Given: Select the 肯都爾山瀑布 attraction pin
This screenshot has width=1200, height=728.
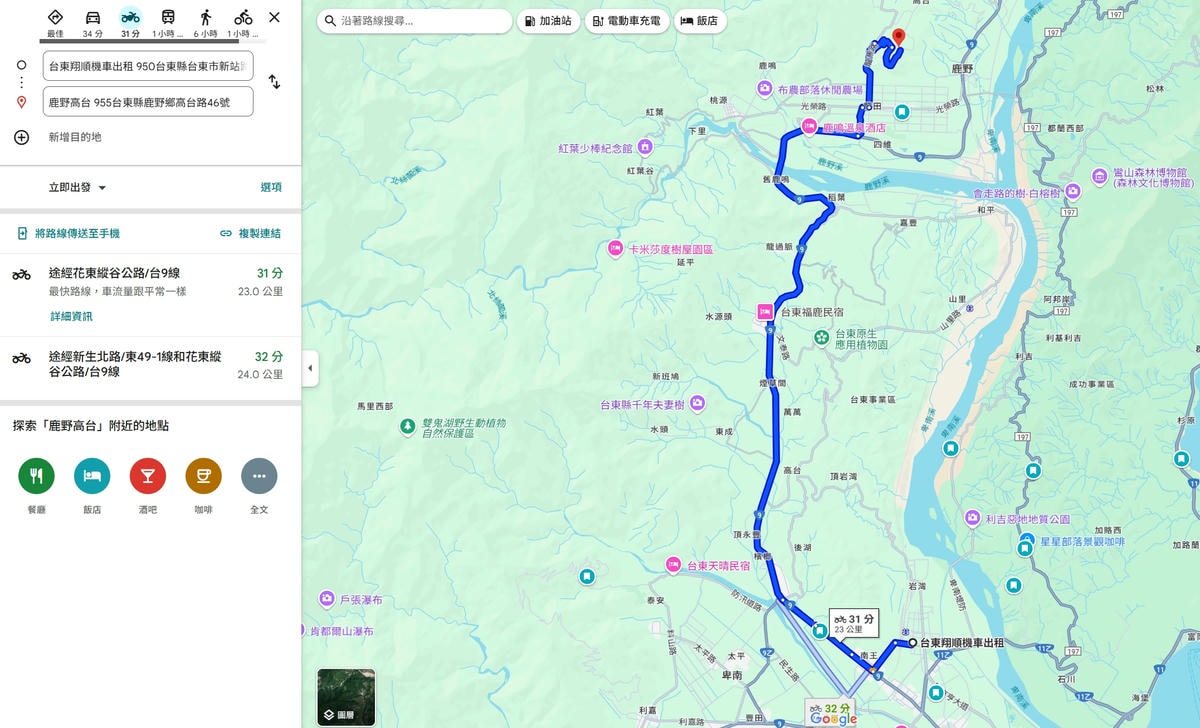Looking at the screenshot, I should pyautogui.click(x=303, y=630).
